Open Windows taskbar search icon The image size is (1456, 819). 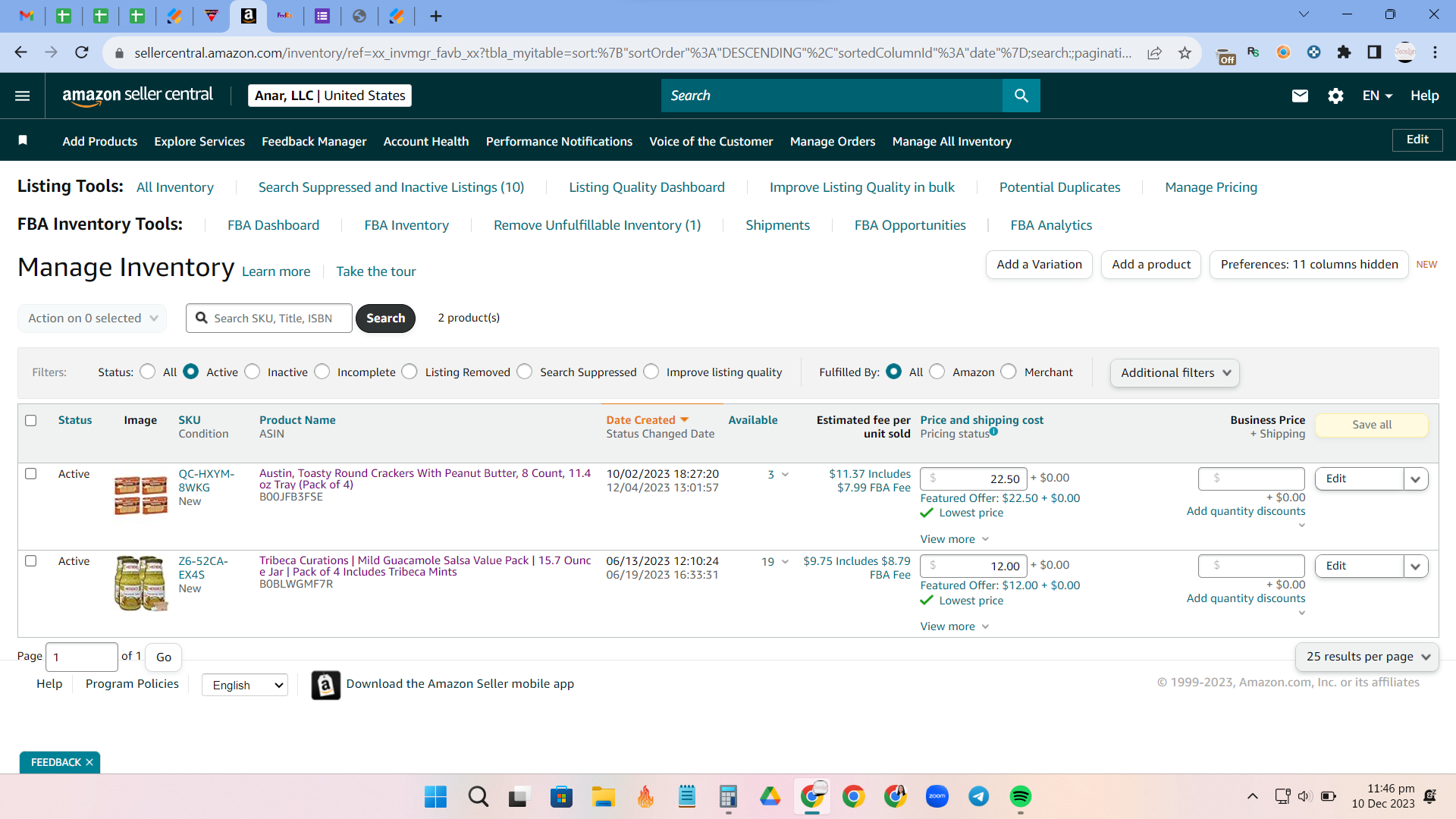[x=478, y=796]
